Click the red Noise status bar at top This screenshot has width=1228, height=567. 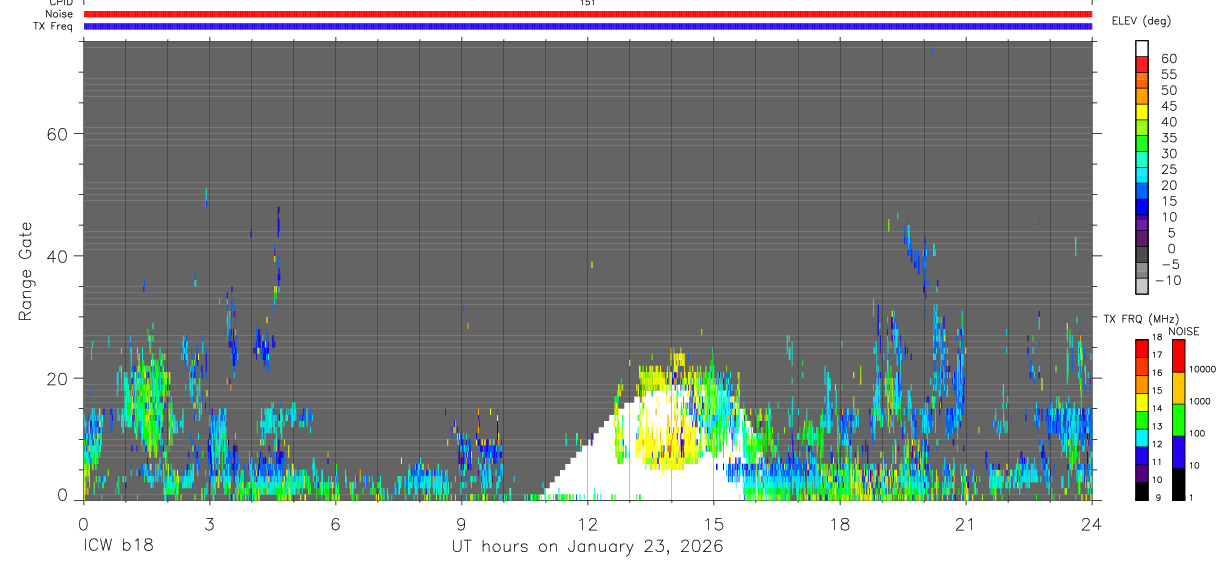[588, 14]
